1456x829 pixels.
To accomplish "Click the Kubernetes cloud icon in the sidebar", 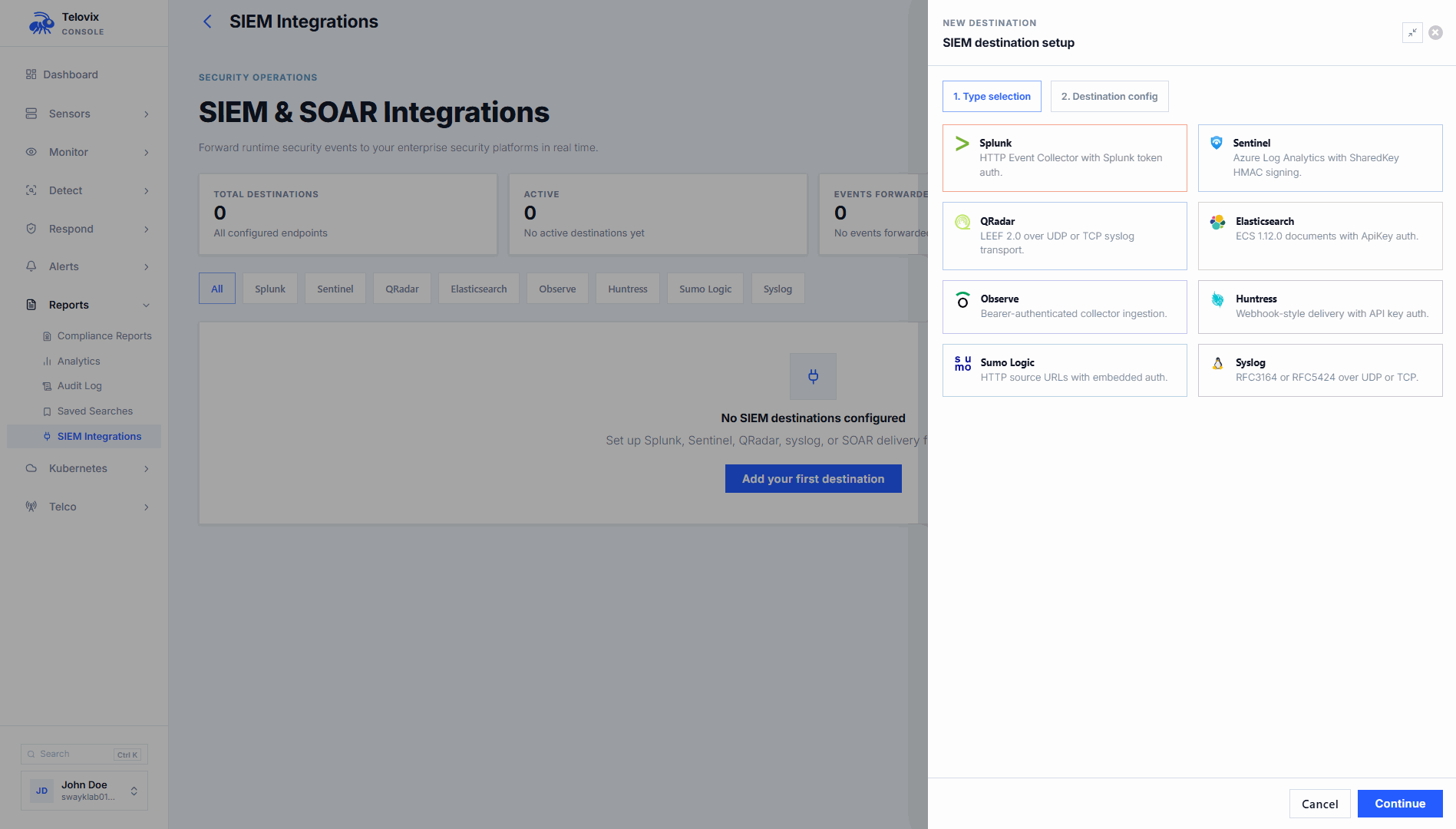I will [31, 468].
